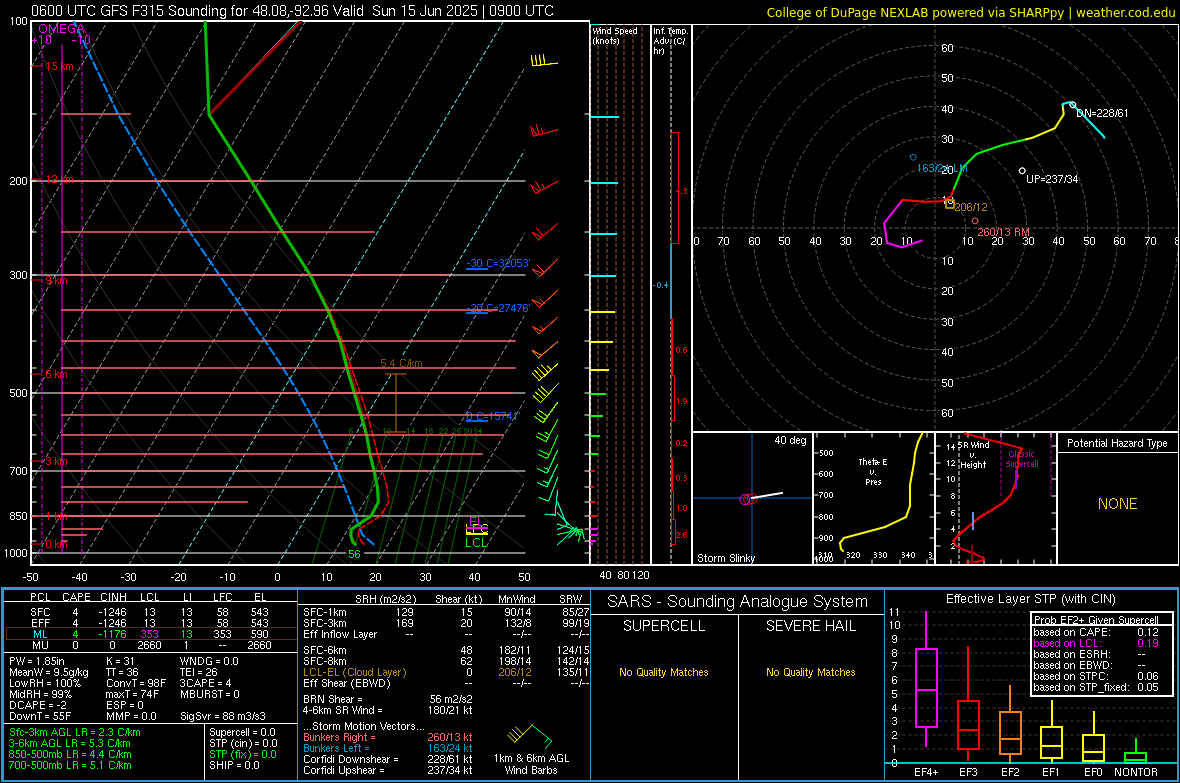1180x783 pixels.
Task: Click the DN=228/61 hodograph marker label
Action: 1102,113
